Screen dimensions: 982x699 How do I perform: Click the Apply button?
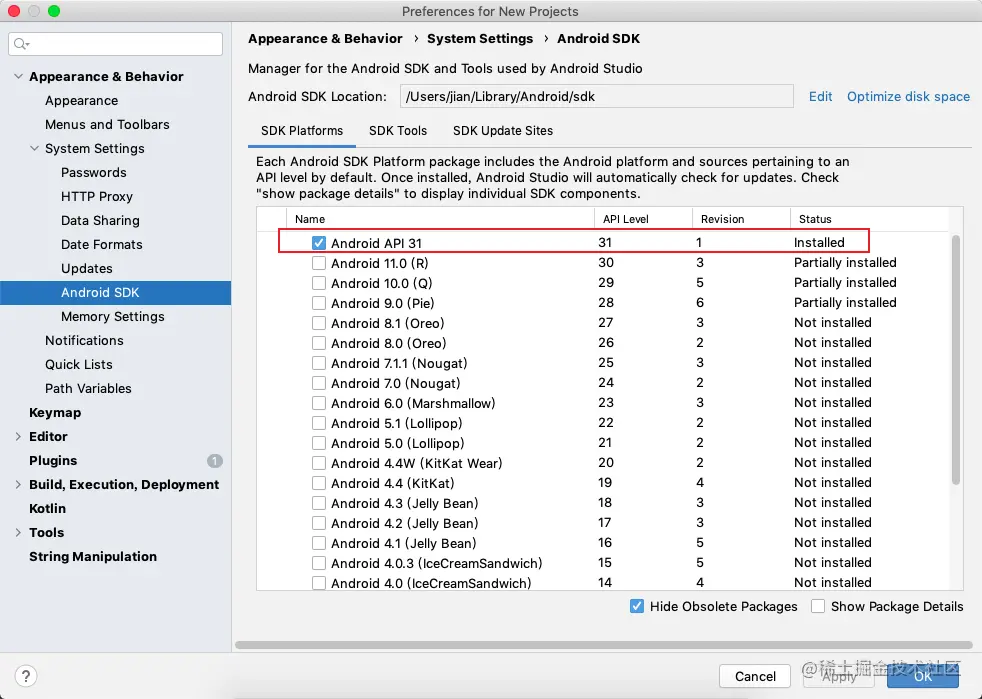pos(839,676)
